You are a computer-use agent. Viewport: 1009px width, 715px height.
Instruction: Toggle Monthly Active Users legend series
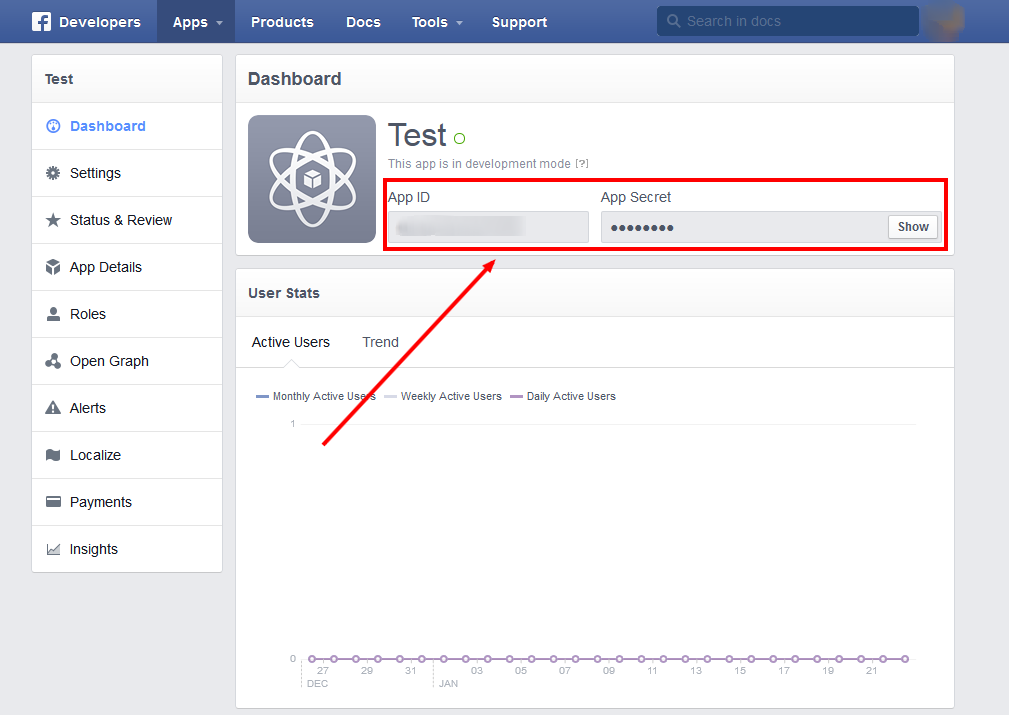[x=316, y=396]
